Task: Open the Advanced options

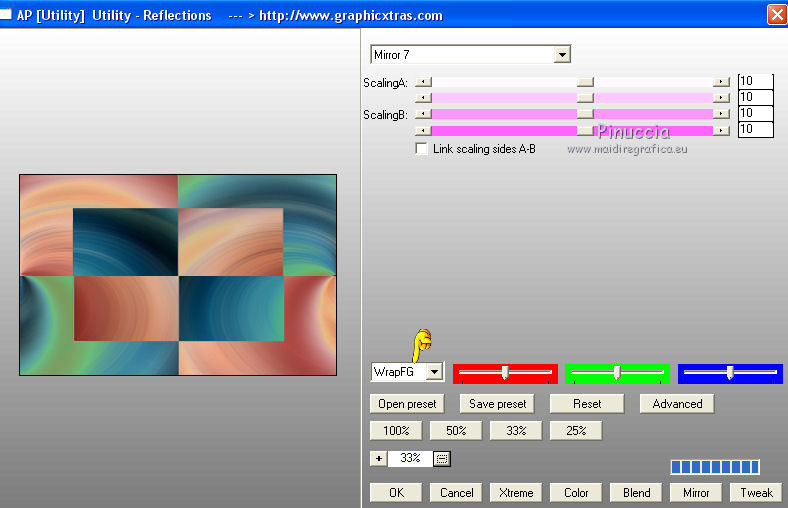Action: point(677,403)
